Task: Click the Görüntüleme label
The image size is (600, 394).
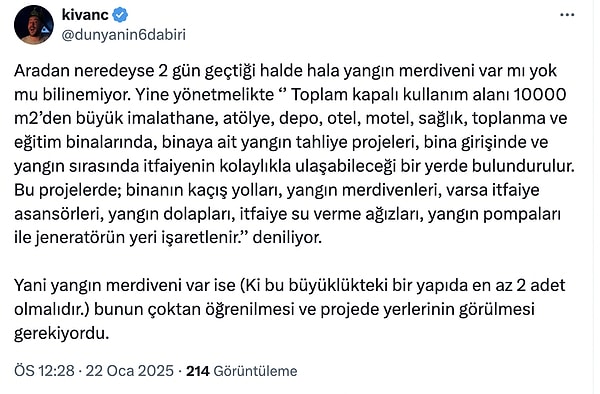Action: (255, 371)
